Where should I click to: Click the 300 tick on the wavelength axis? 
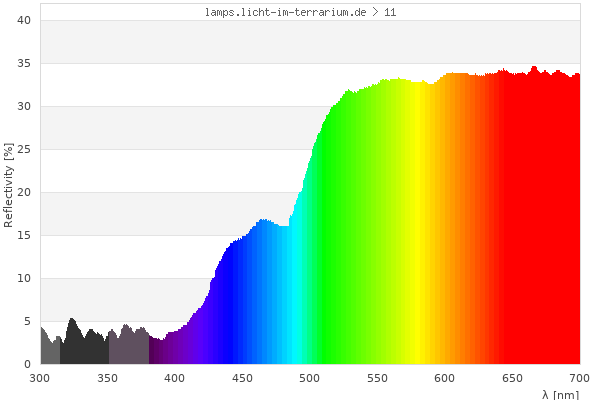[40, 378]
